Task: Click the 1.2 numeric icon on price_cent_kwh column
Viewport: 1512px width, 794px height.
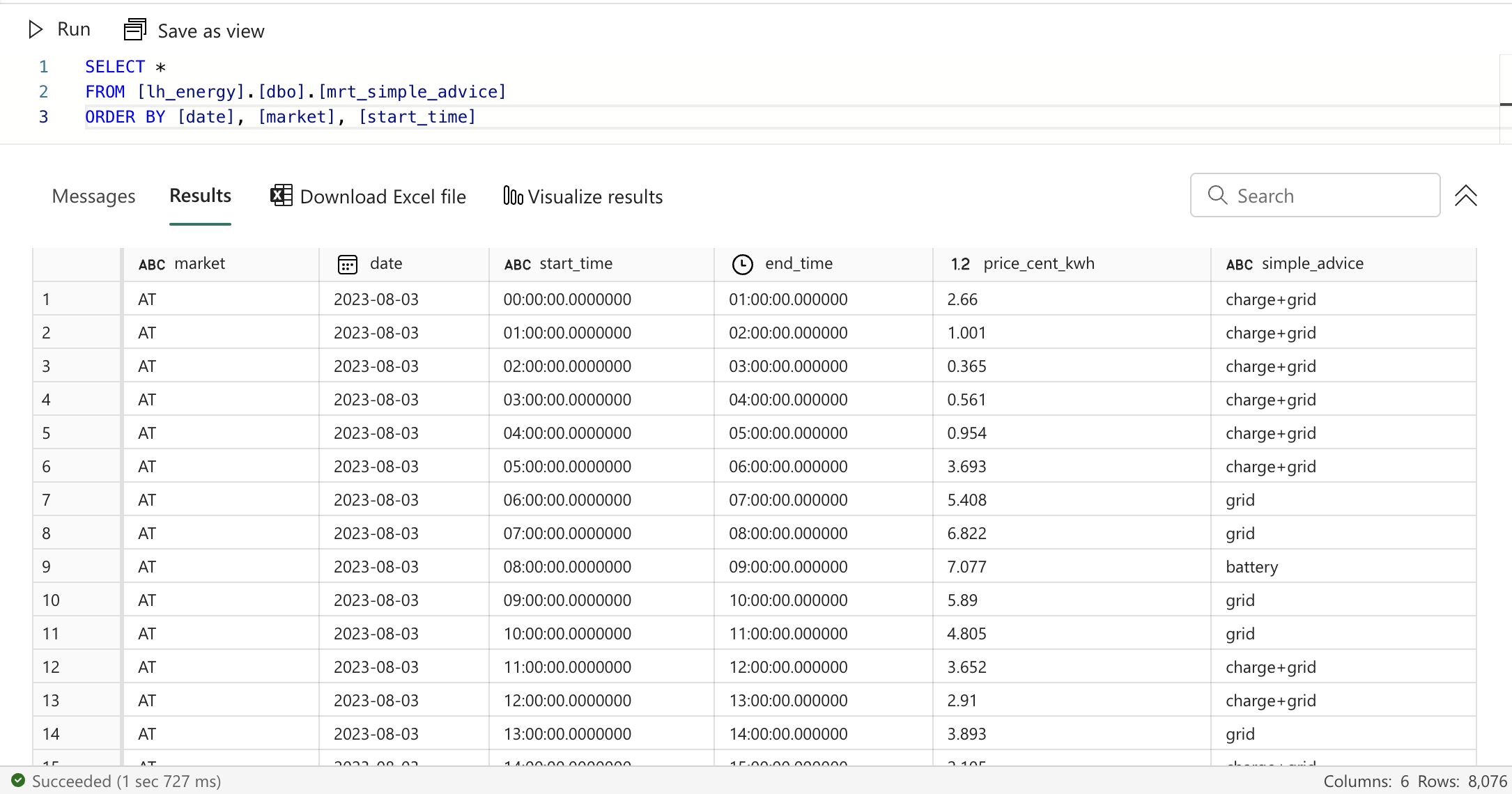Action: point(960,264)
